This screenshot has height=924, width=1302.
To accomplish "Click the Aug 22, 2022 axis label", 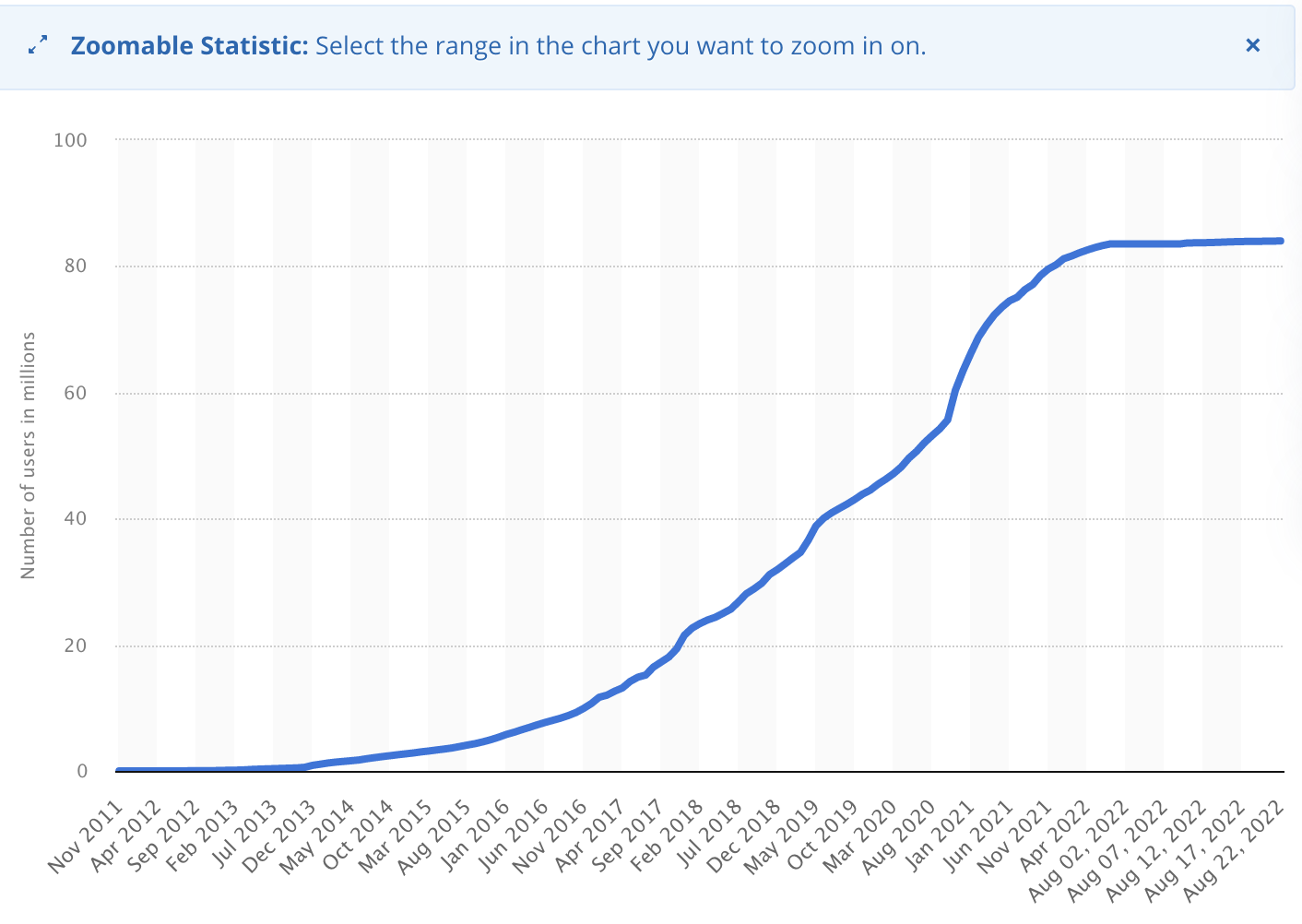I will (x=1234, y=851).
